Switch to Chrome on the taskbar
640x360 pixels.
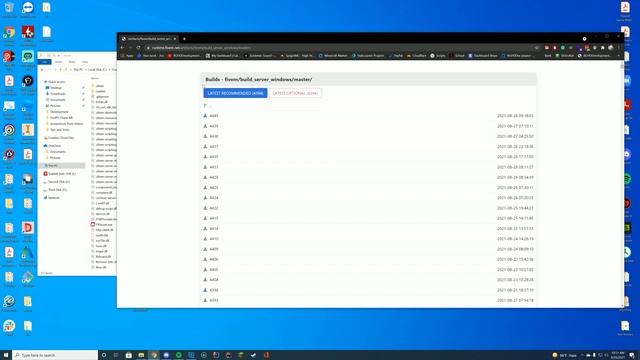coord(154,355)
